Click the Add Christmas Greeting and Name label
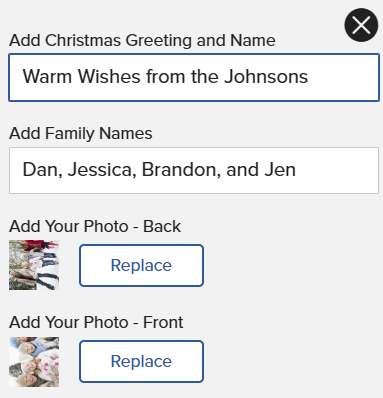383x398 pixels. click(142, 41)
